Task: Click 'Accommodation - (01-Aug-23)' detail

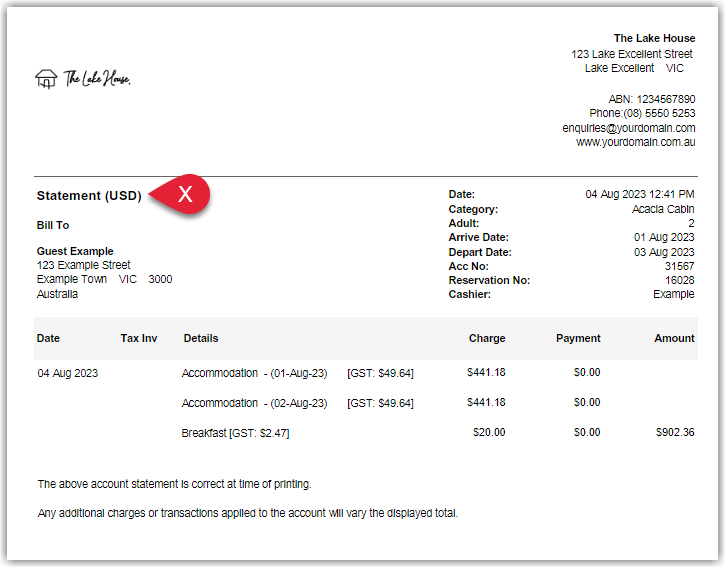Action: click(x=254, y=374)
